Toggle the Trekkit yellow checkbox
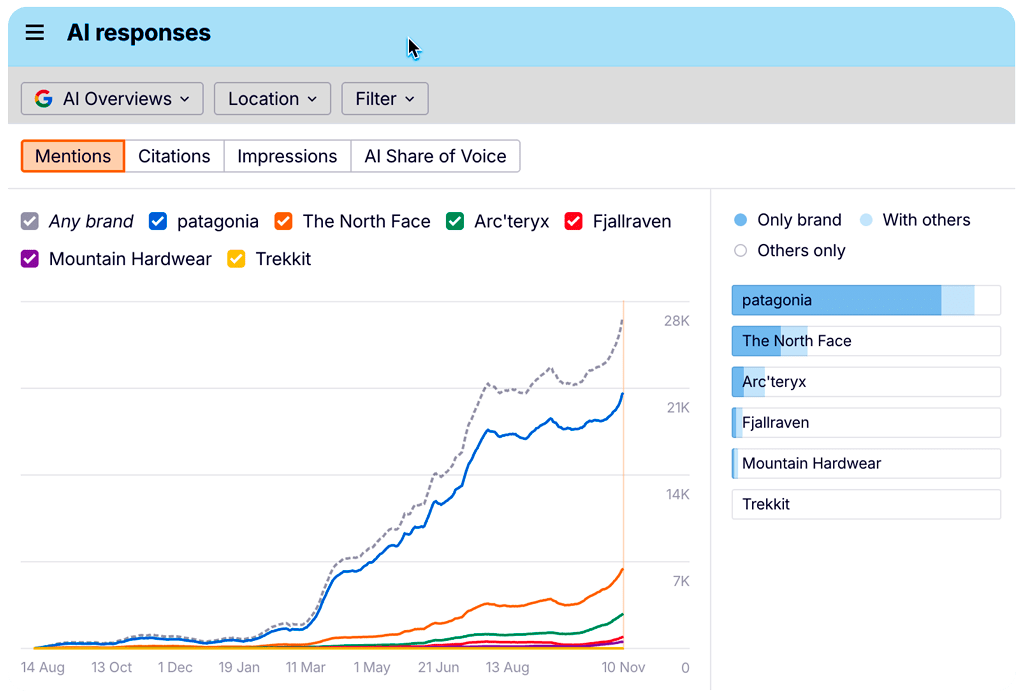Screen dimensions: 1024x698 (x=236, y=259)
